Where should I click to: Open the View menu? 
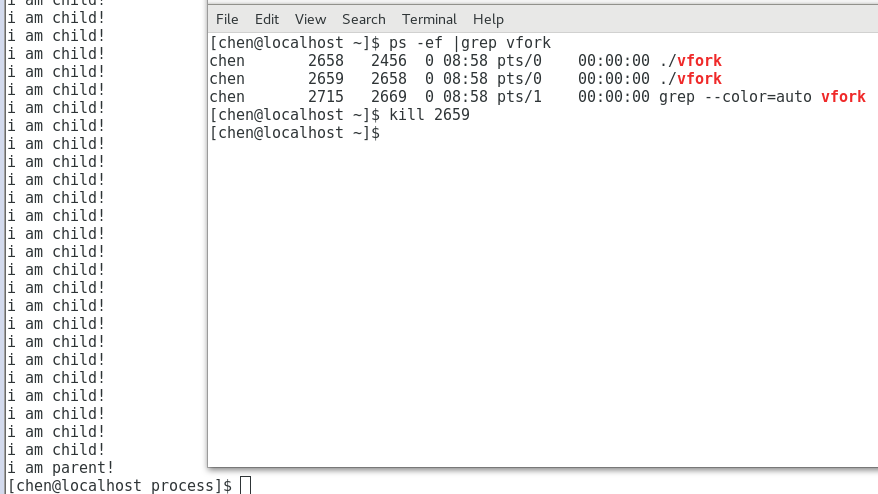[310, 20]
